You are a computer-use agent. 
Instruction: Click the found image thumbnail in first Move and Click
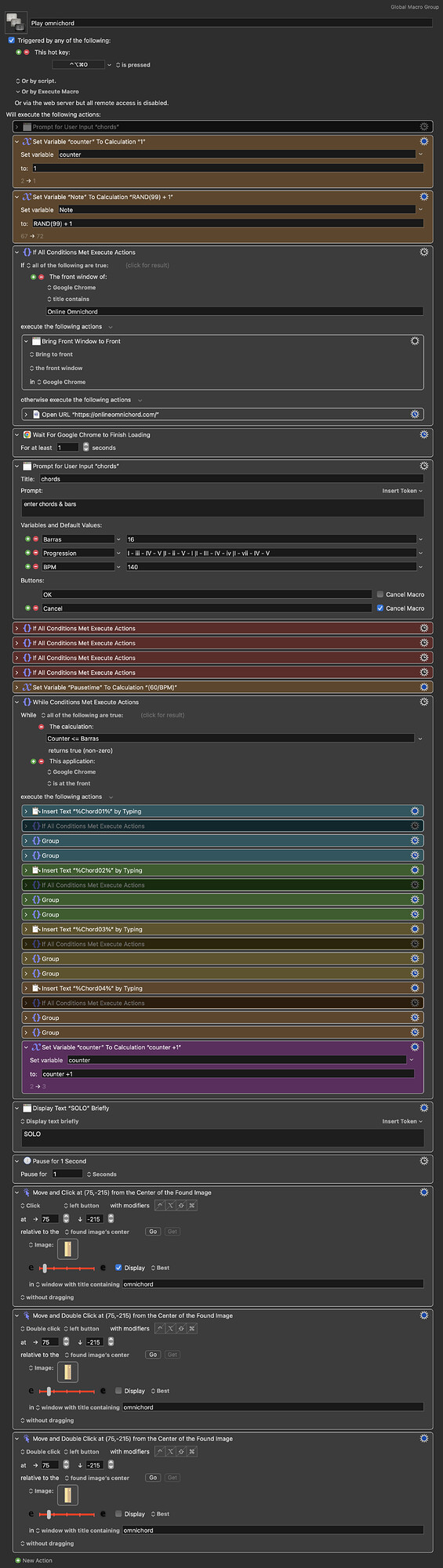click(67, 1249)
